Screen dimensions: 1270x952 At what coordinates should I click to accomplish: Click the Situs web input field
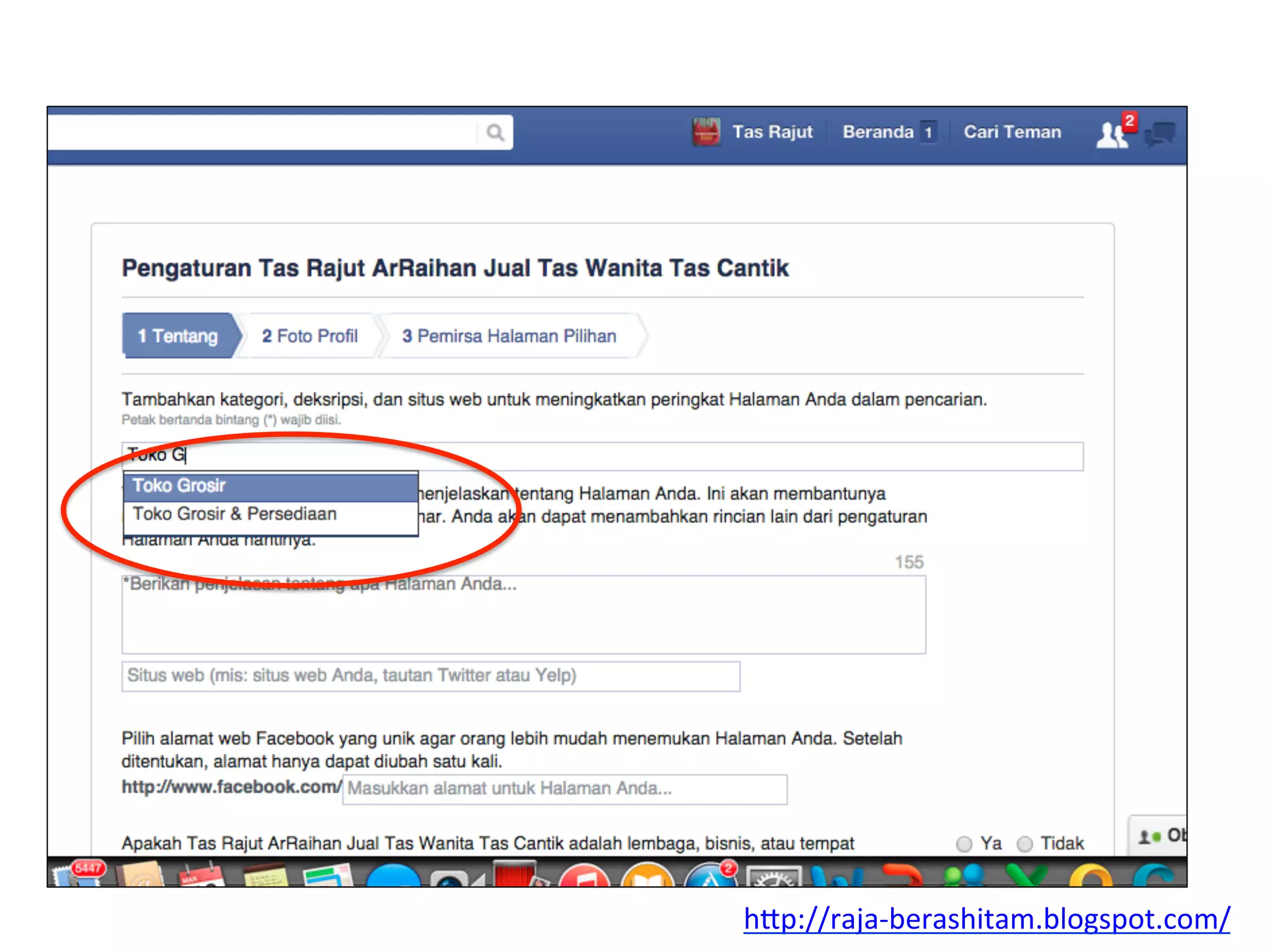430,676
